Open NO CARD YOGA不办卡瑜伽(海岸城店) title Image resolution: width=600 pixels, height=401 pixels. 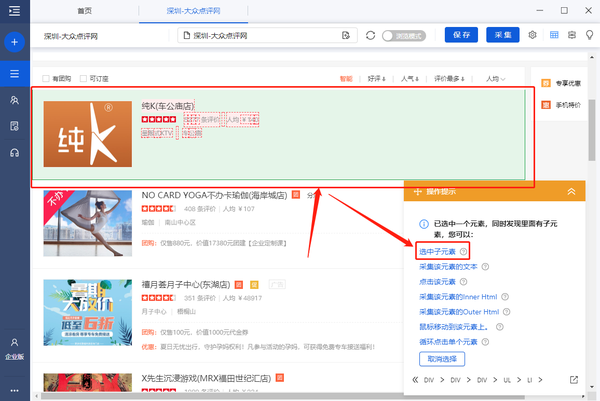(x=214, y=195)
